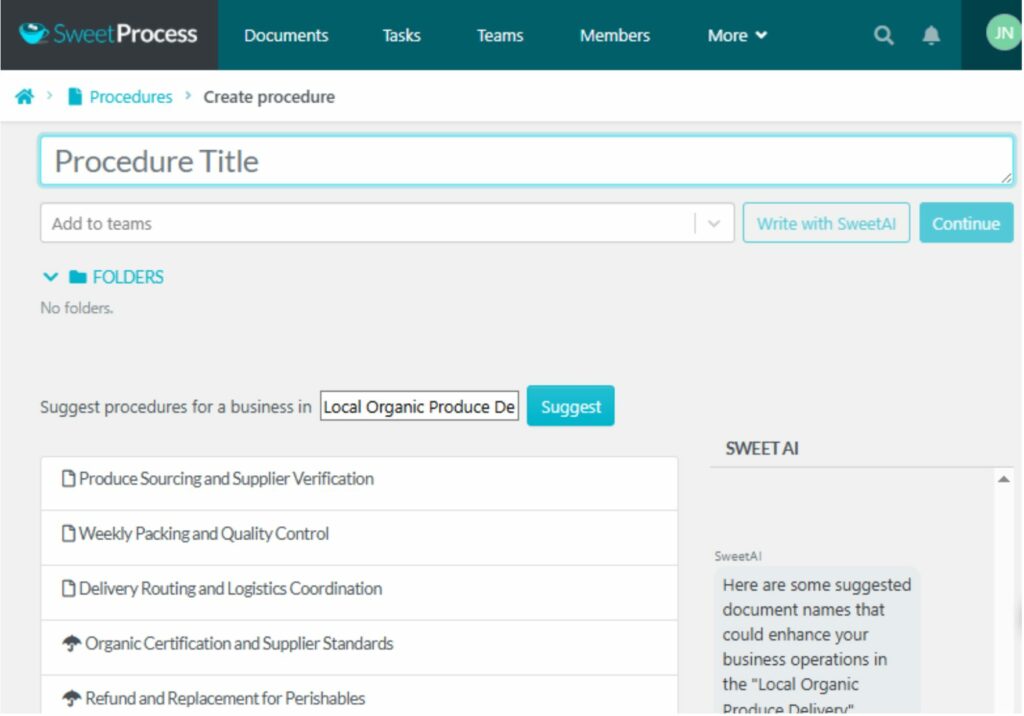Open the Add to teams dropdown arrow
Viewport: 1024px width, 716px height.
click(714, 223)
